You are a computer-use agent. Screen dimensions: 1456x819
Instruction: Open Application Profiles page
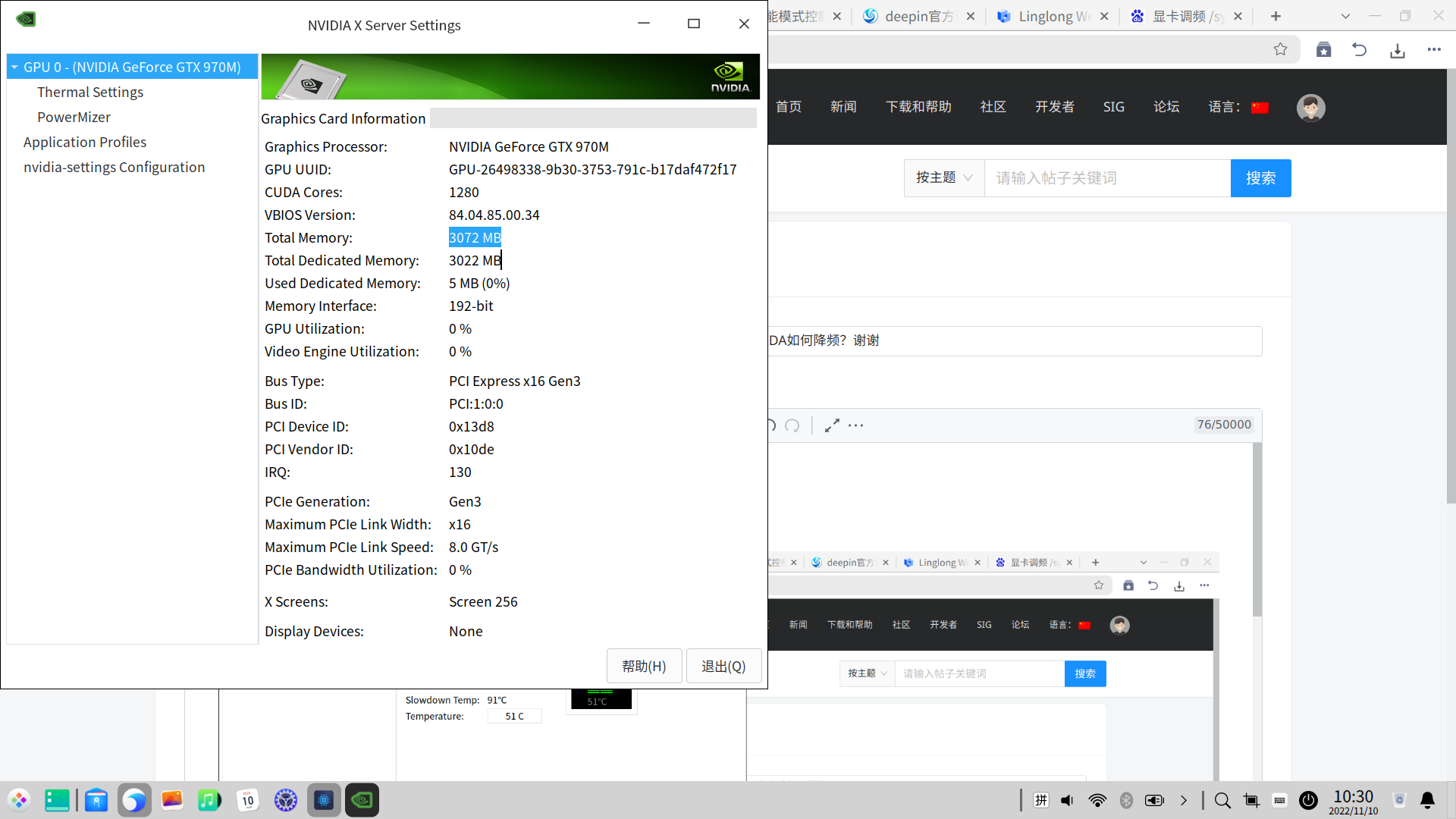click(84, 142)
